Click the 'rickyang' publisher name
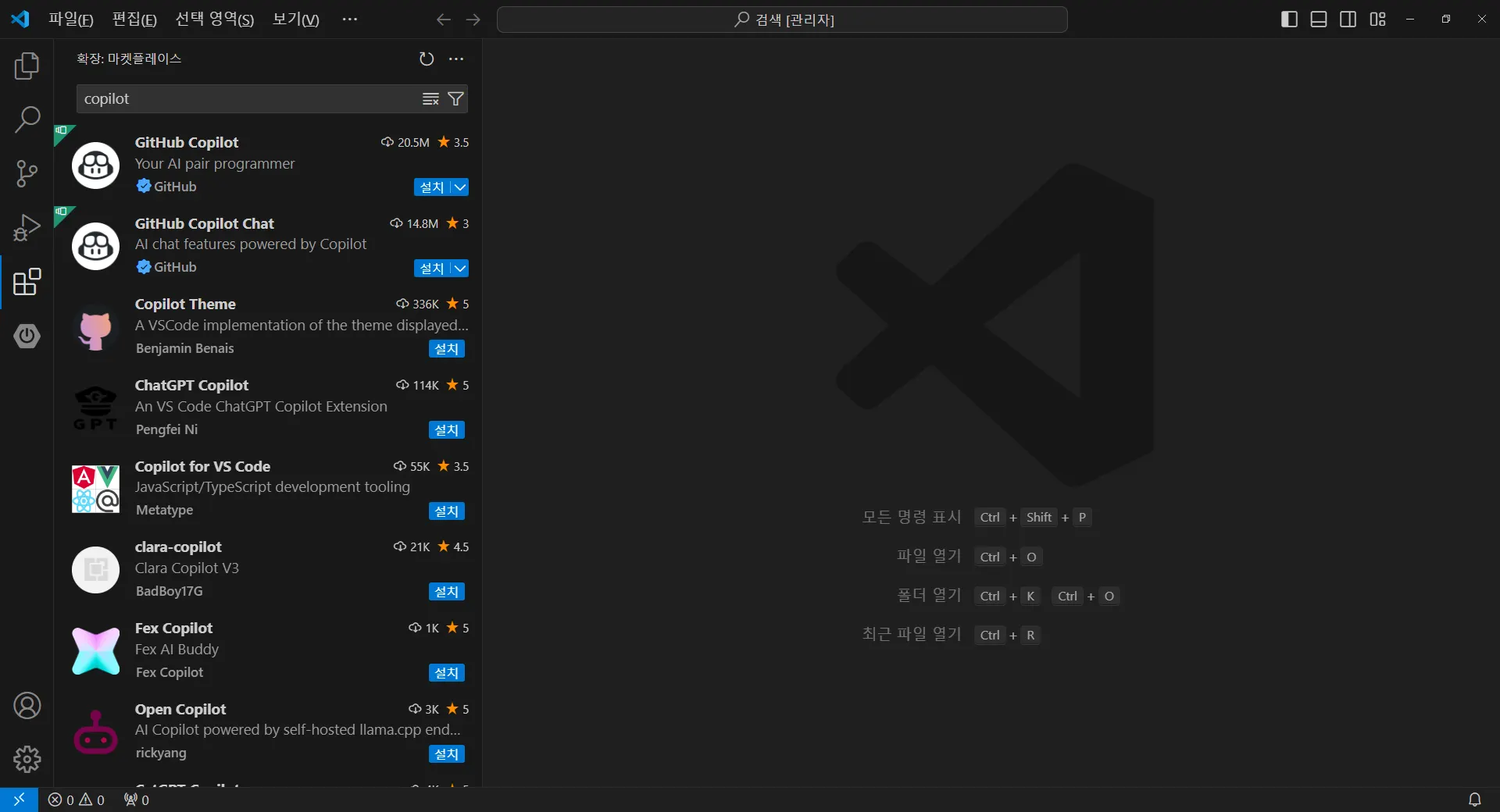 [x=161, y=753]
